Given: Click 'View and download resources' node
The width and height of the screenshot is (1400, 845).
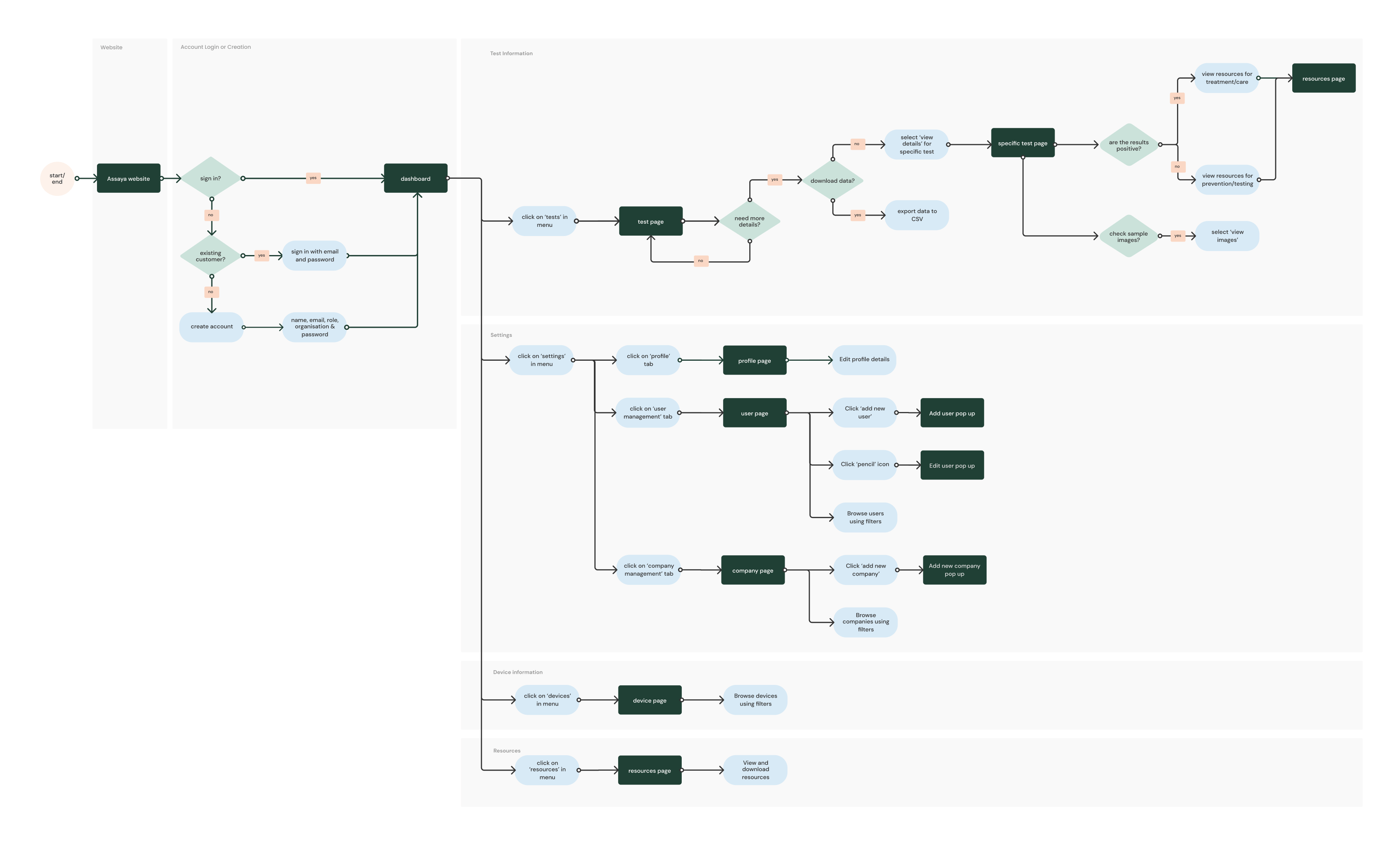Looking at the screenshot, I should tap(755, 770).
